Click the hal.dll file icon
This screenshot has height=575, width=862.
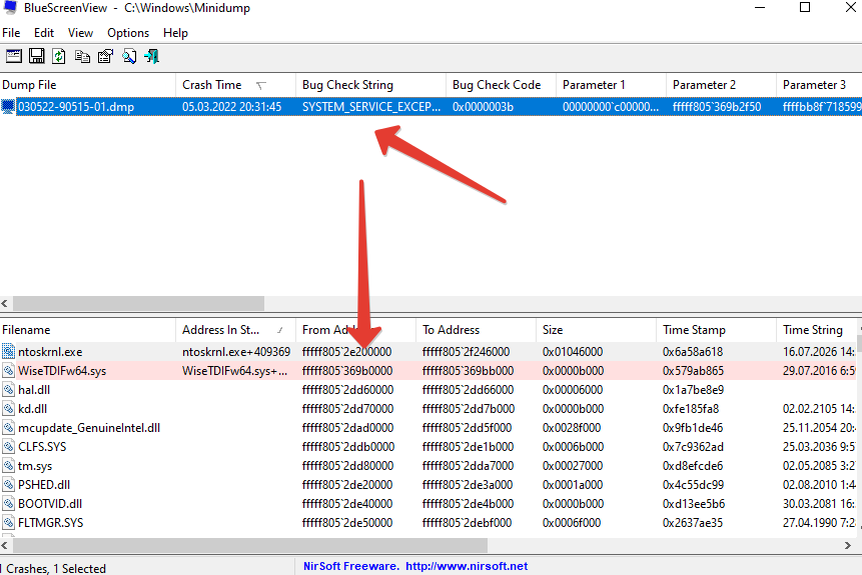click(x=8, y=390)
